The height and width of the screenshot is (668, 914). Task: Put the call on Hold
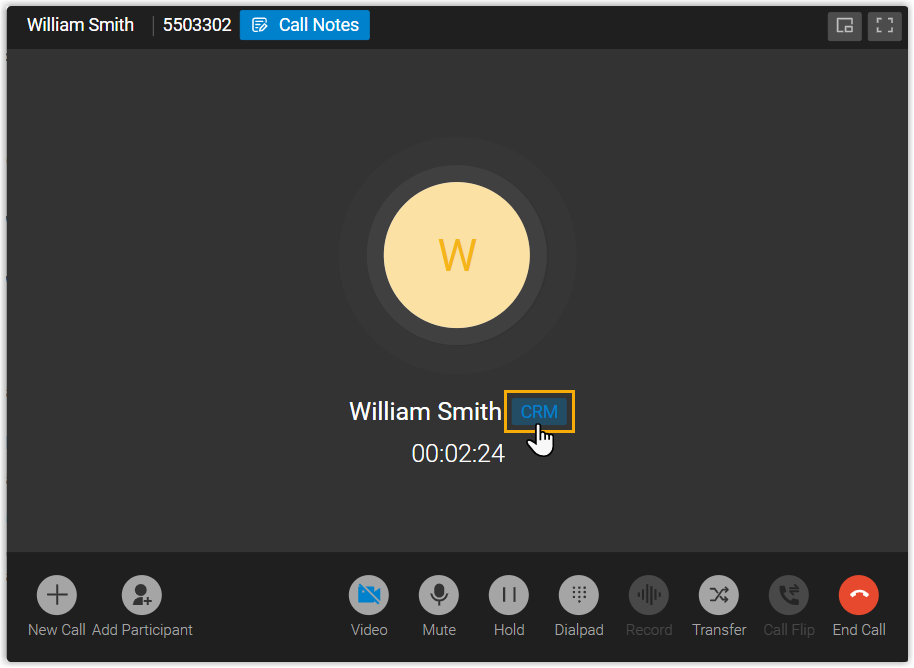(x=509, y=595)
